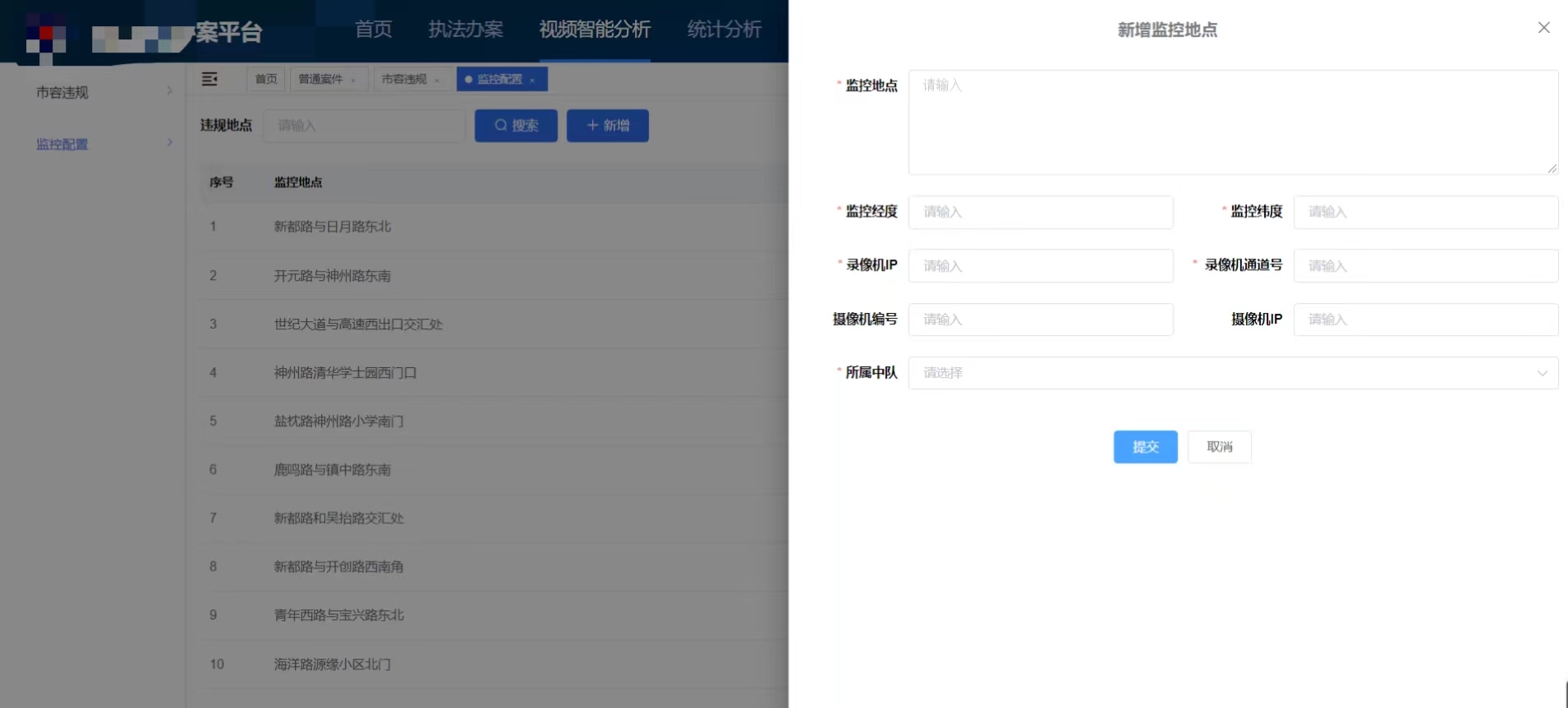Close the 监控配置 tab with its x
The image size is (1568, 708).
pos(532,80)
